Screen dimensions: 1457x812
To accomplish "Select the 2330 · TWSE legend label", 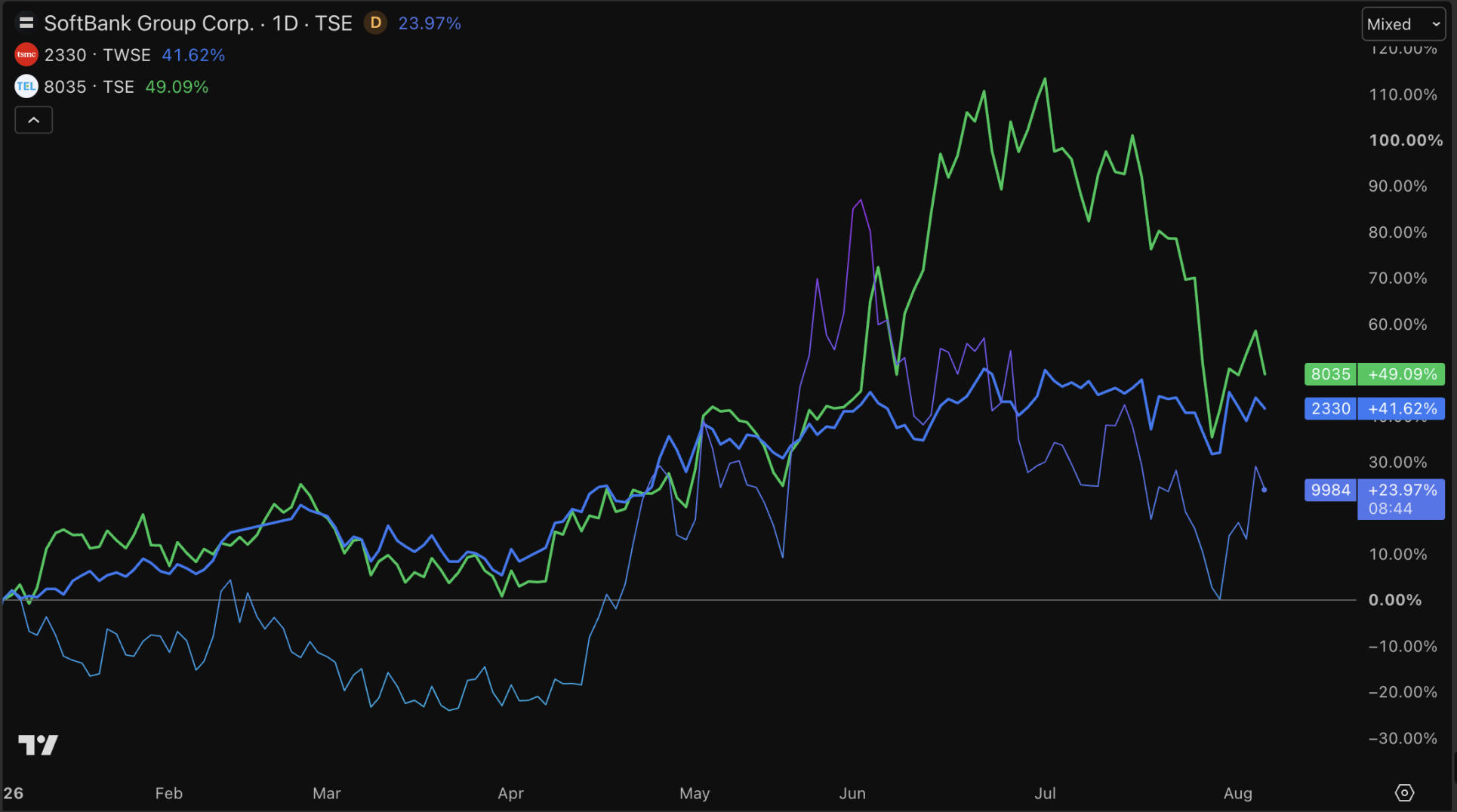I will tap(97, 55).
